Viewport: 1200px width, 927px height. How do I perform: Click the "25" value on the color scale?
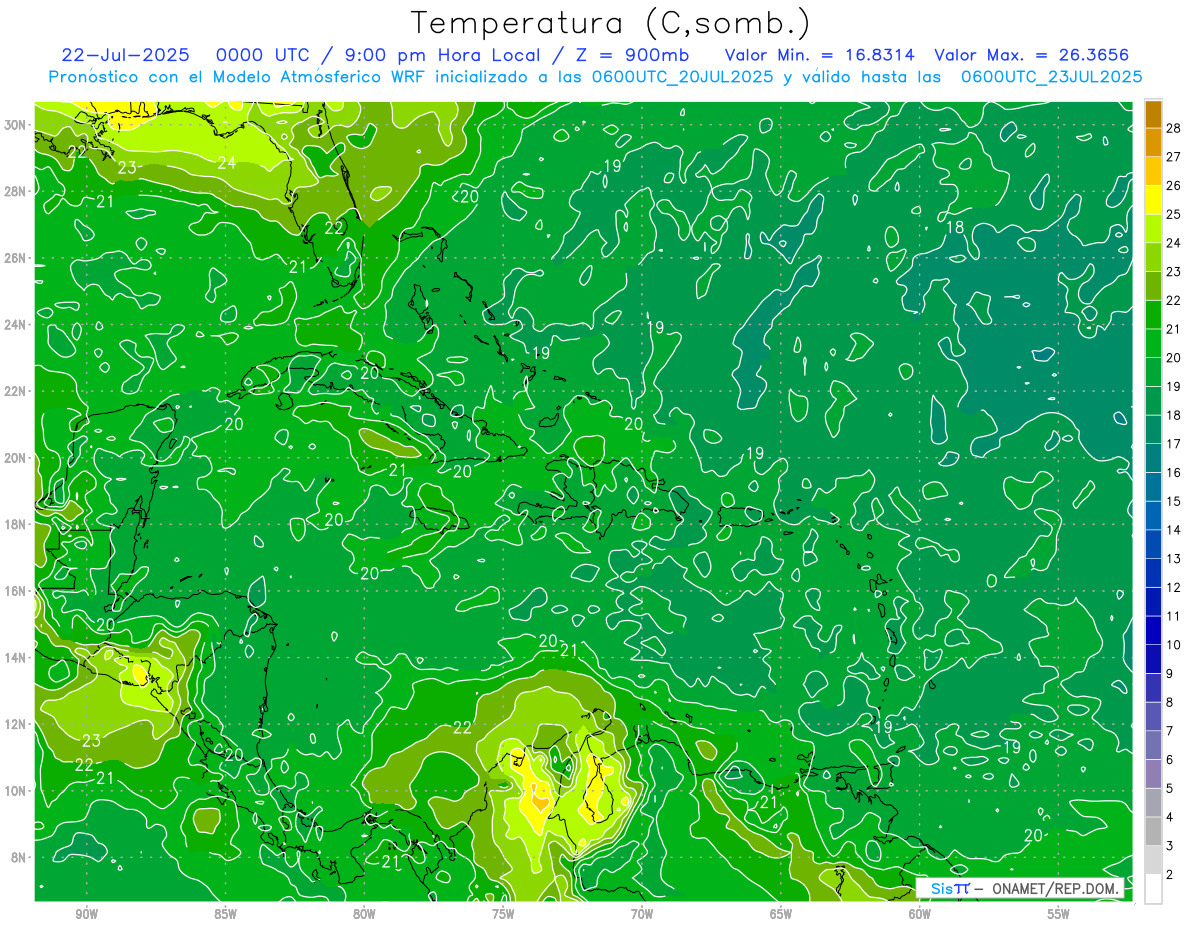pyautogui.click(x=1174, y=214)
